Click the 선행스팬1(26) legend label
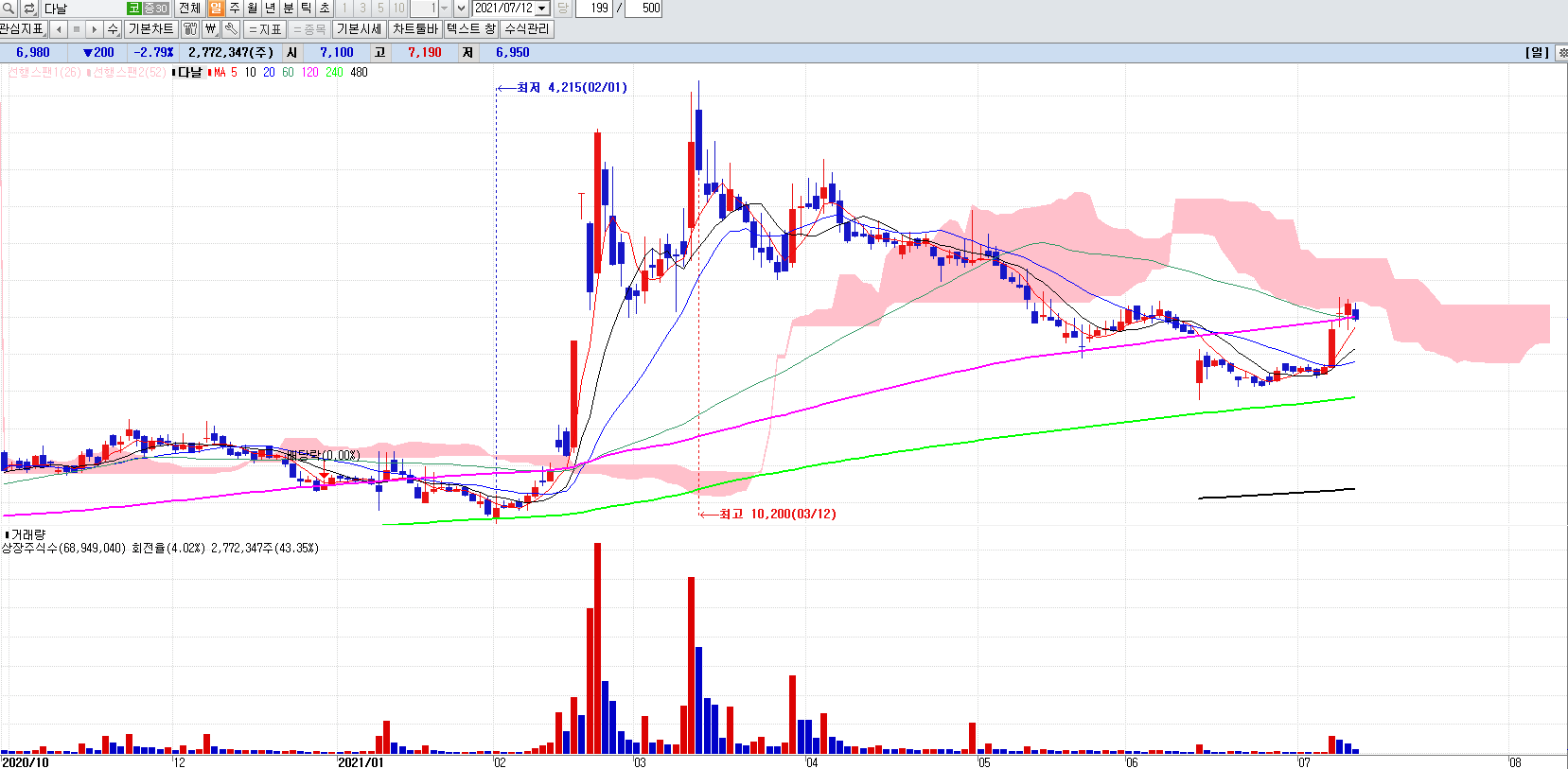 [x=44, y=72]
